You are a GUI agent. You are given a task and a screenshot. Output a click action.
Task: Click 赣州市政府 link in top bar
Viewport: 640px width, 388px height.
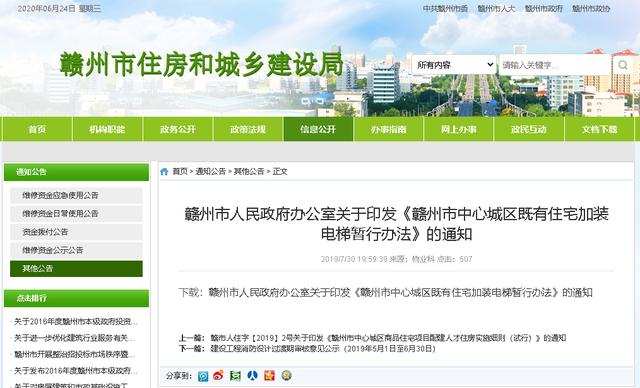[x=544, y=9]
